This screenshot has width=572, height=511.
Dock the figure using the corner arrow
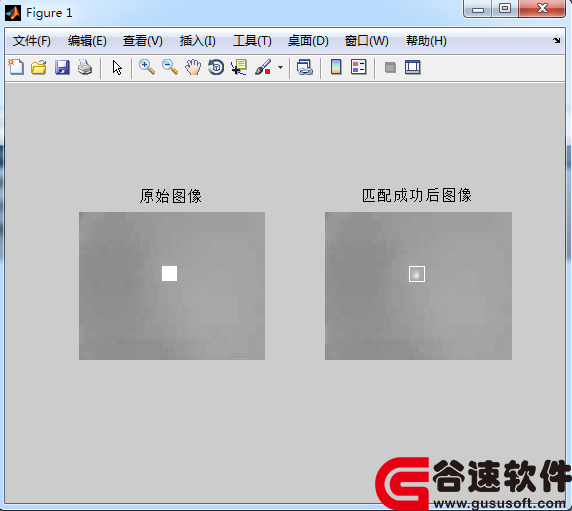tap(556, 40)
